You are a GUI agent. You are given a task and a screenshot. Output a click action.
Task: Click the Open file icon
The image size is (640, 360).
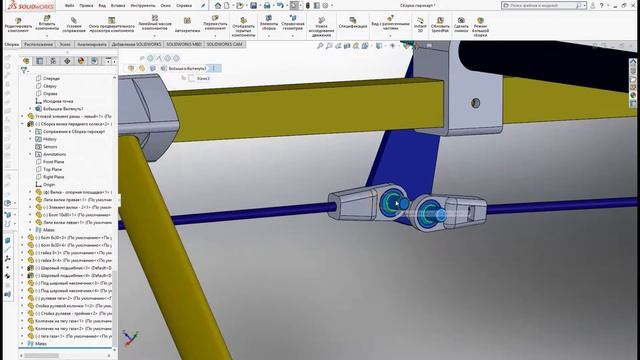[x=240, y=5]
